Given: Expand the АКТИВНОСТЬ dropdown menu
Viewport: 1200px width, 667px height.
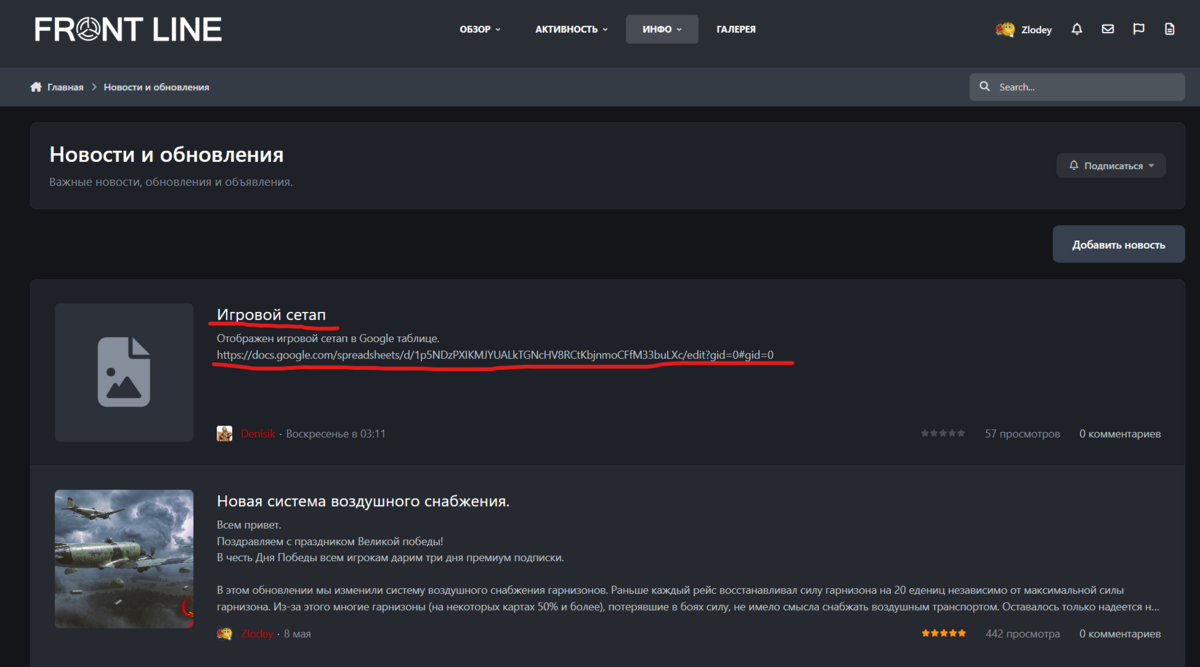Looking at the screenshot, I should [x=571, y=29].
